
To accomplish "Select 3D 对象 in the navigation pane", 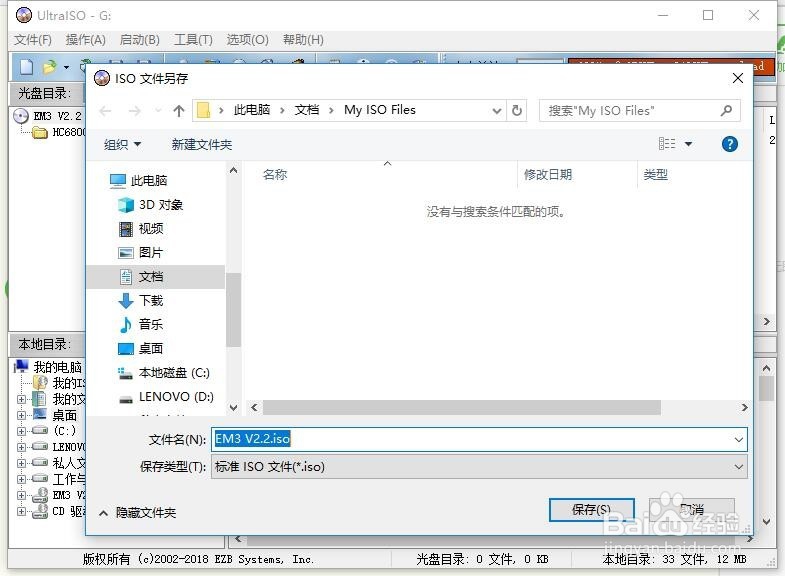I will (151, 205).
